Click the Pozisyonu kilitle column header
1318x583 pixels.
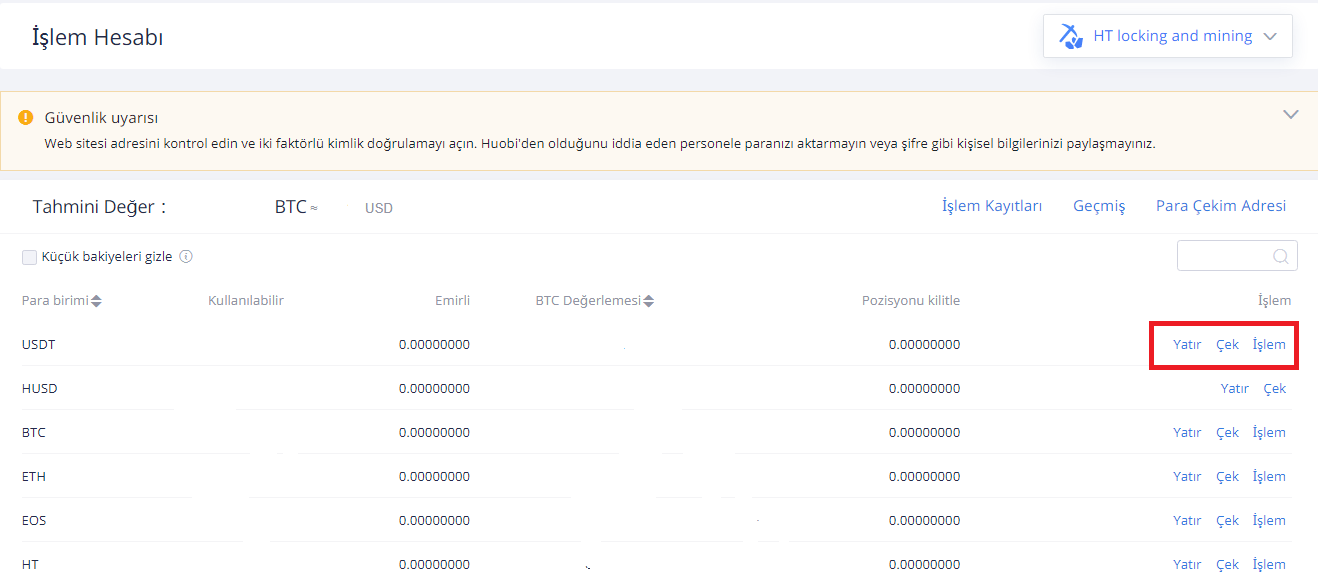(911, 301)
